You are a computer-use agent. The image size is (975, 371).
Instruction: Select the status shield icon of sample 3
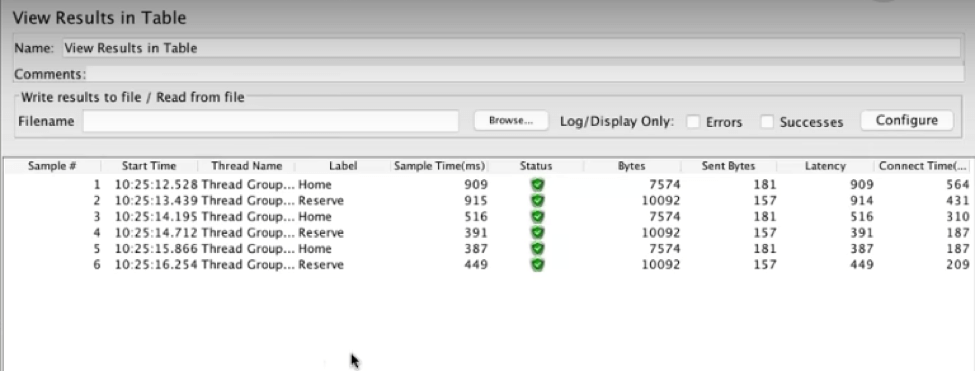(x=537, y=217)
